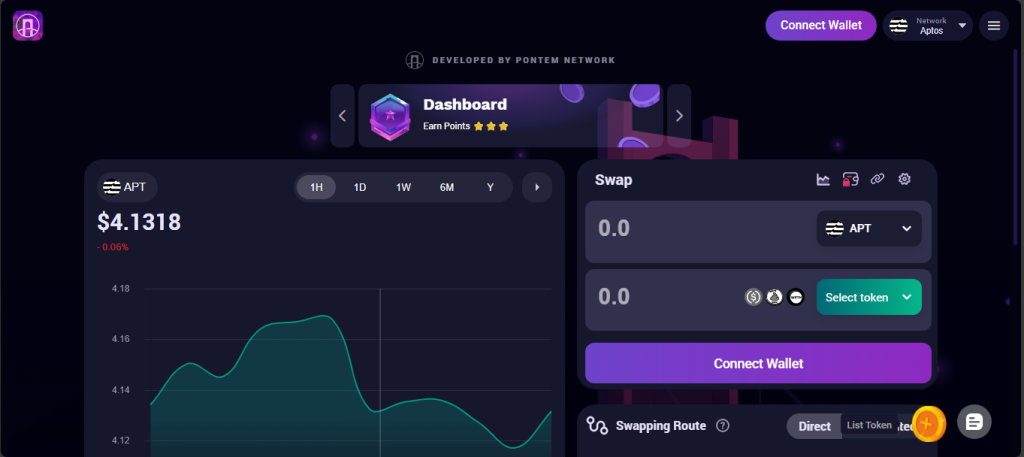The width and height of the screenshot is (1024, 457).
Task: Switch chart to 1D timeframe
Action: click(x=360, y=187)
